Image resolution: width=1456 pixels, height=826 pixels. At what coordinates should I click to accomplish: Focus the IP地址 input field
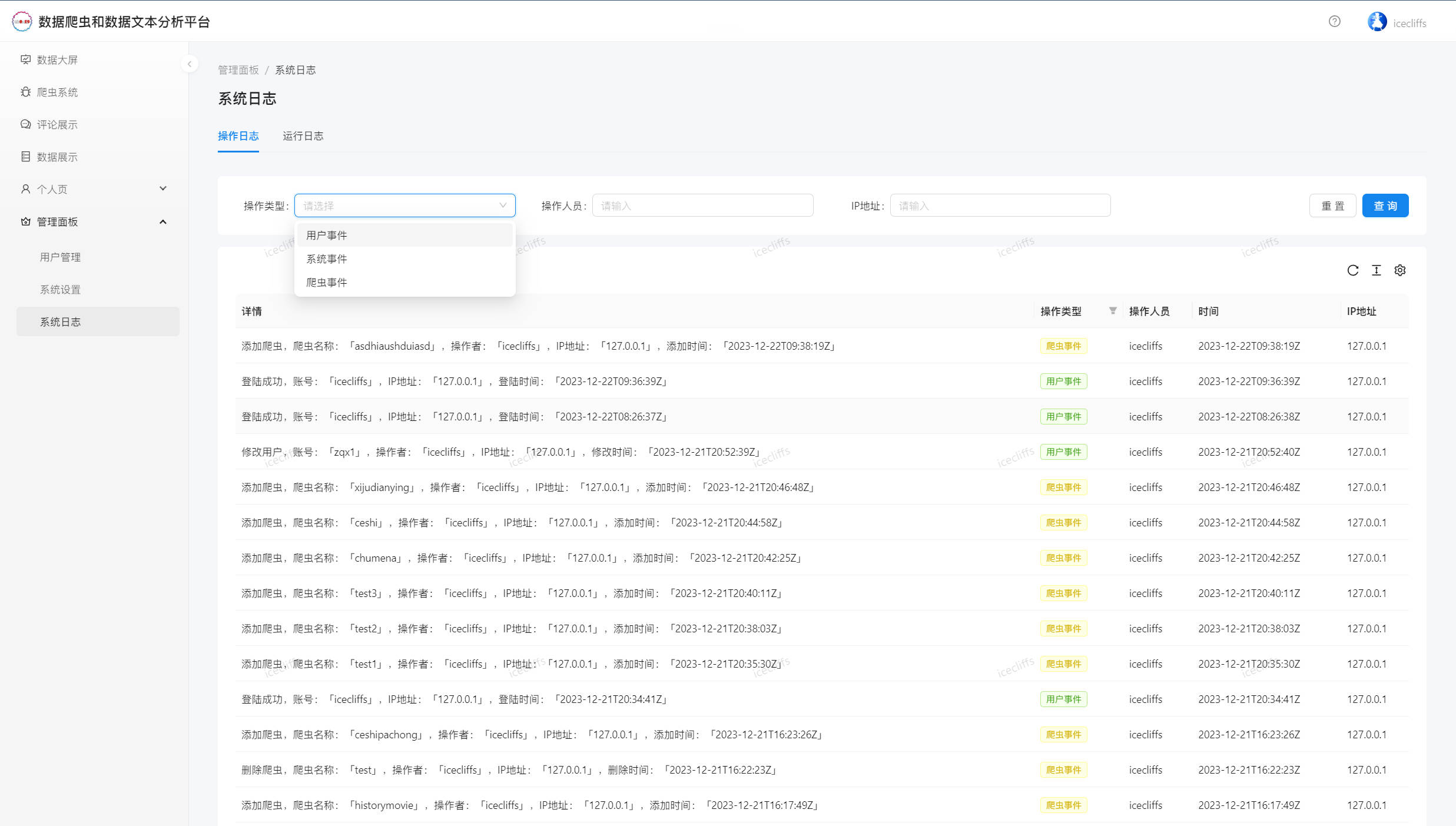1000,205
